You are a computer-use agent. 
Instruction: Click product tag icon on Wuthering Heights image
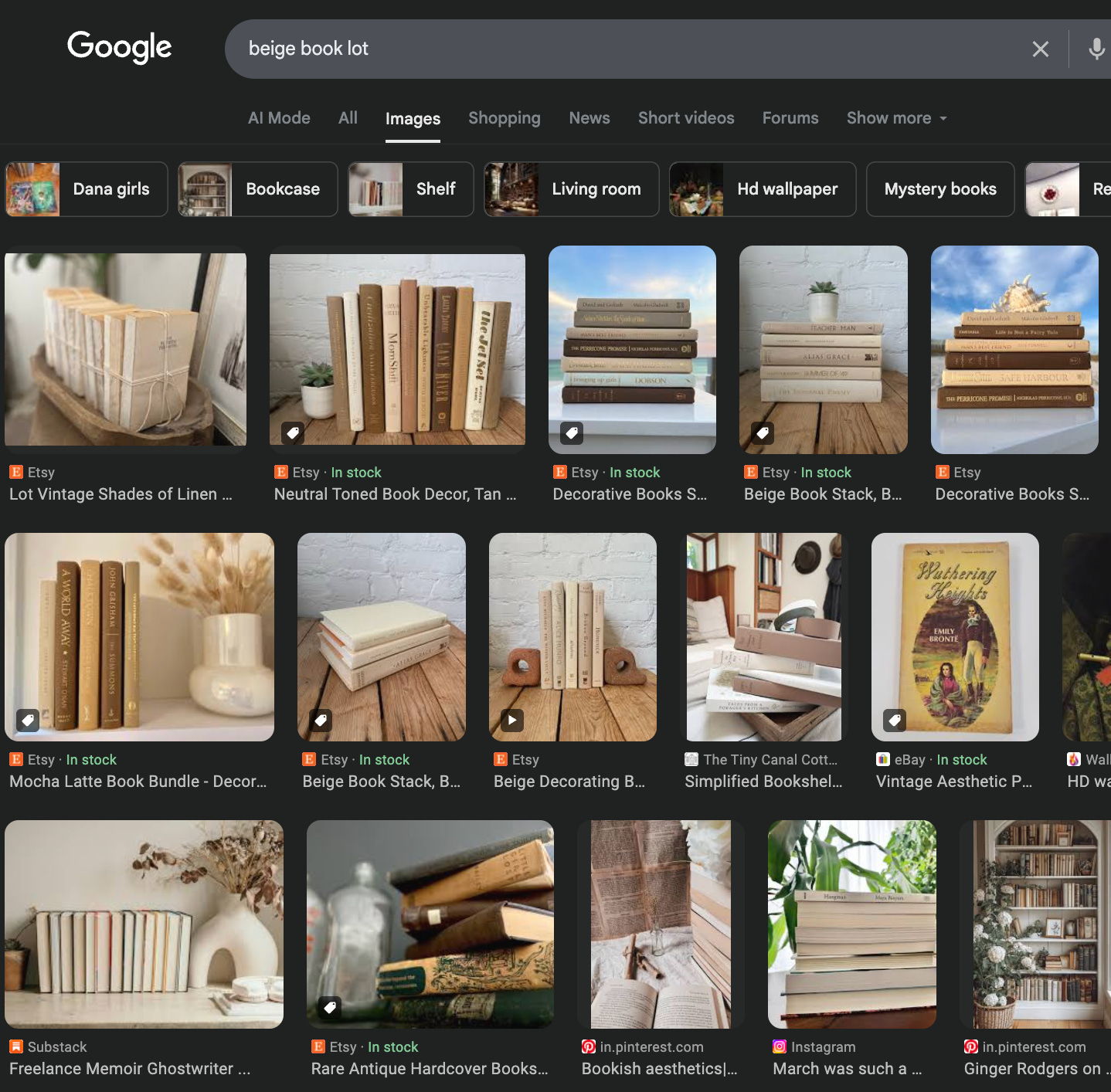895,720
